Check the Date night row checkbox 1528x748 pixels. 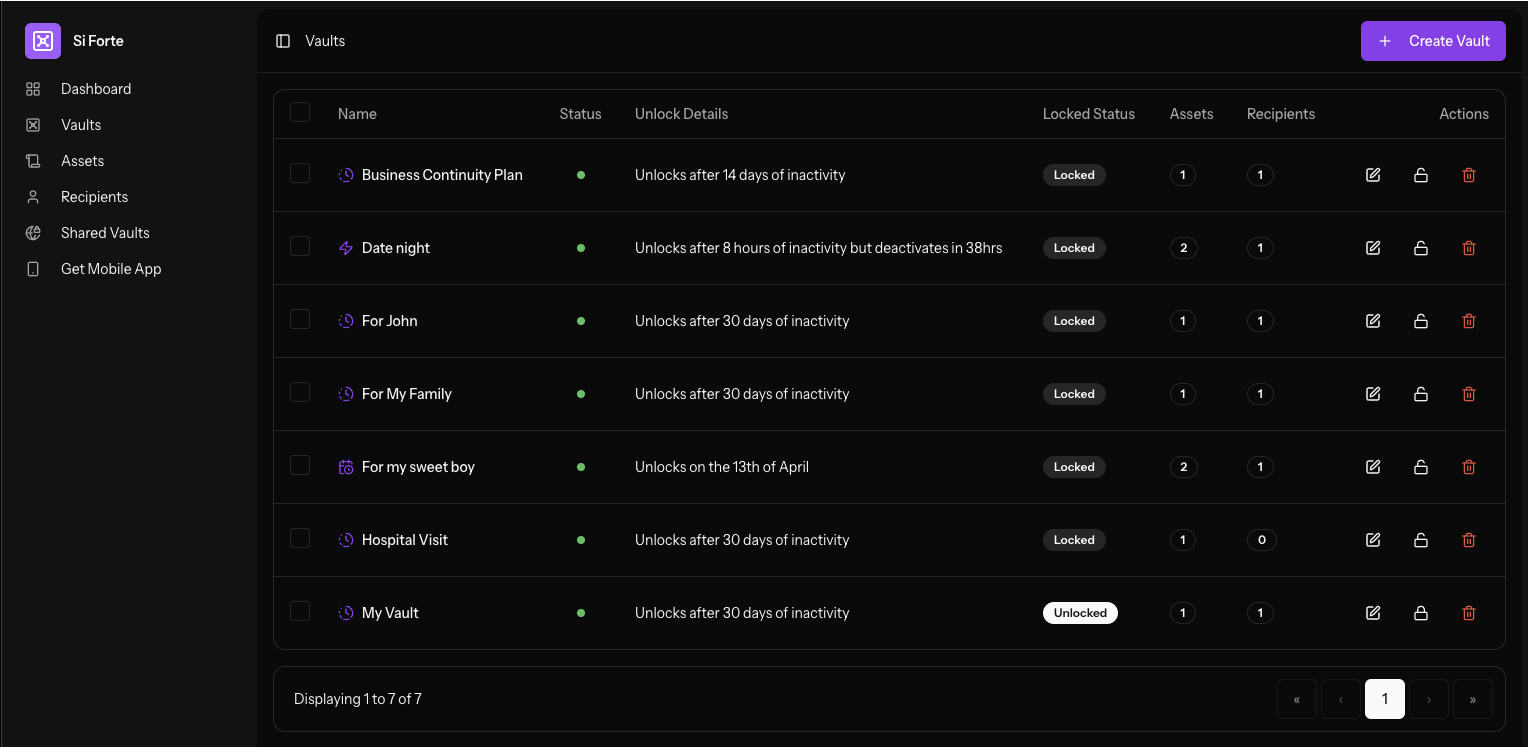pos(300,246)
